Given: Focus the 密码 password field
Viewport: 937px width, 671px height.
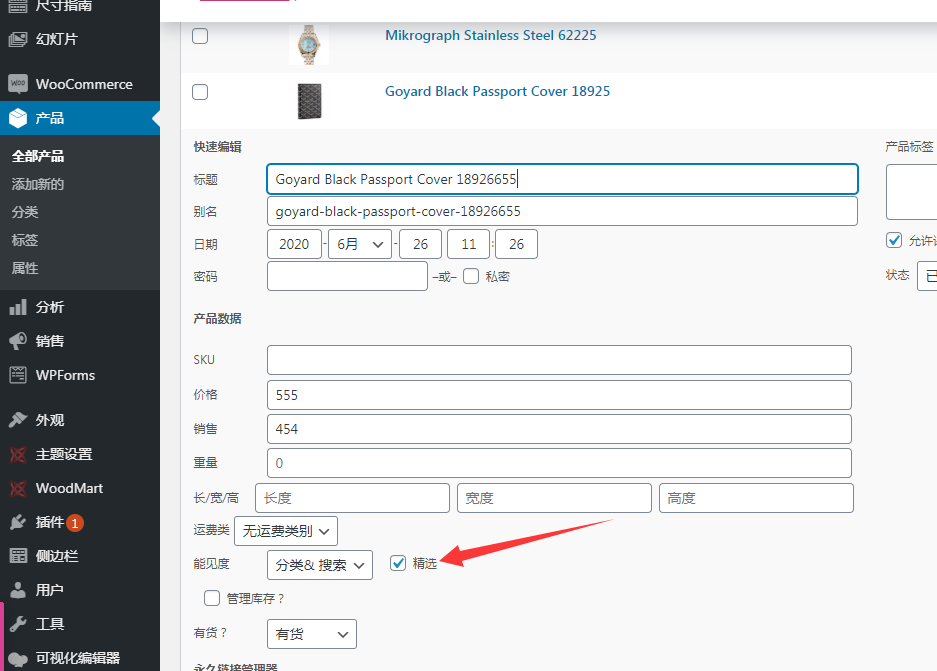Looking at the screenshot, I should pyautogui.click(x=347, y=276).
